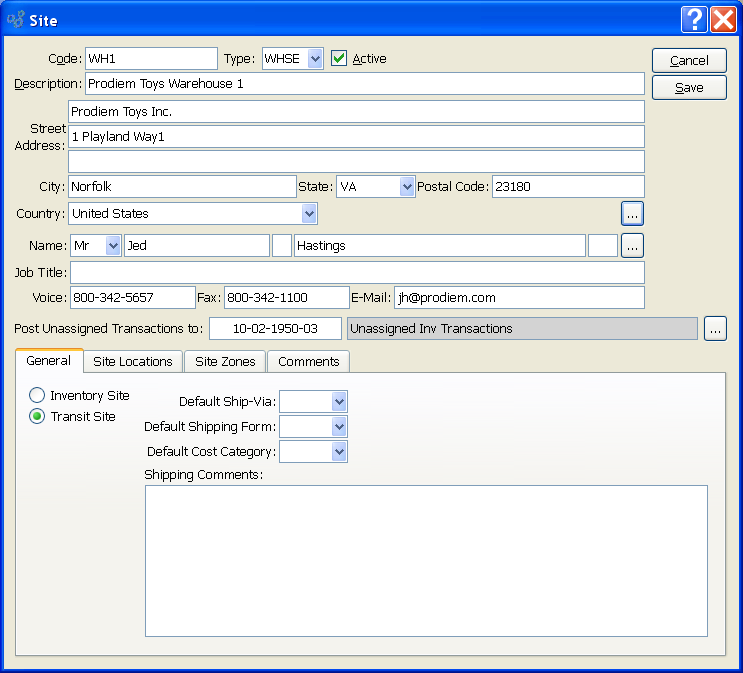Switch to the Site Locations tab

(x=133, y=361)
